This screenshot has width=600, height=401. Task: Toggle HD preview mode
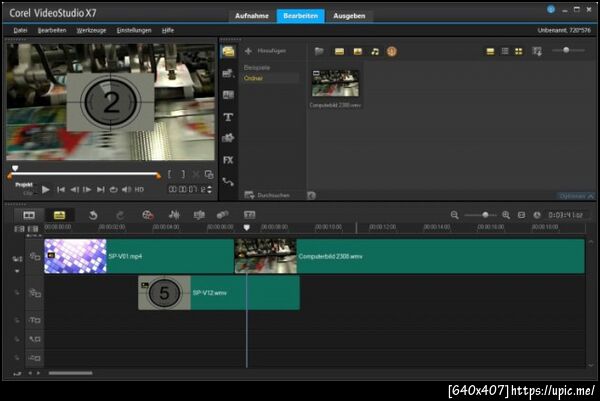(139, 189)
